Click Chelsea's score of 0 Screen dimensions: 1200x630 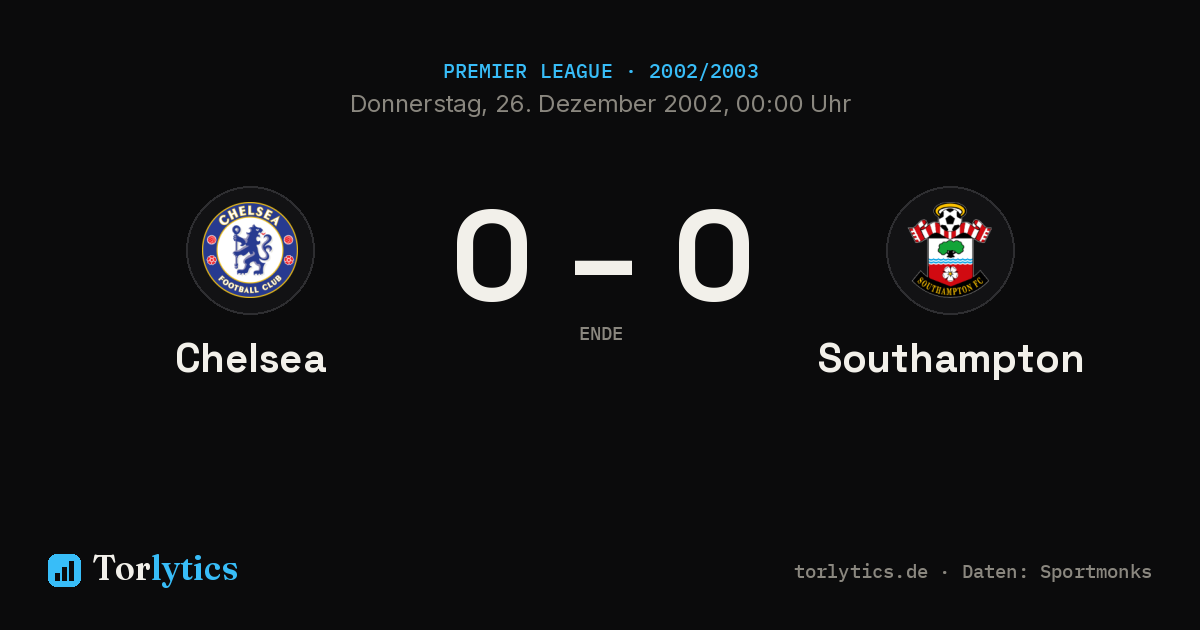click(x=491, y=256)
